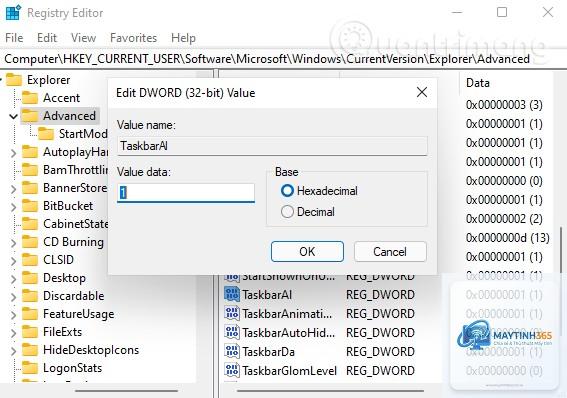Viewport: 567px width, 398px height.
Task: Select the TaskbarDa value name
Action: coord(268,352)
